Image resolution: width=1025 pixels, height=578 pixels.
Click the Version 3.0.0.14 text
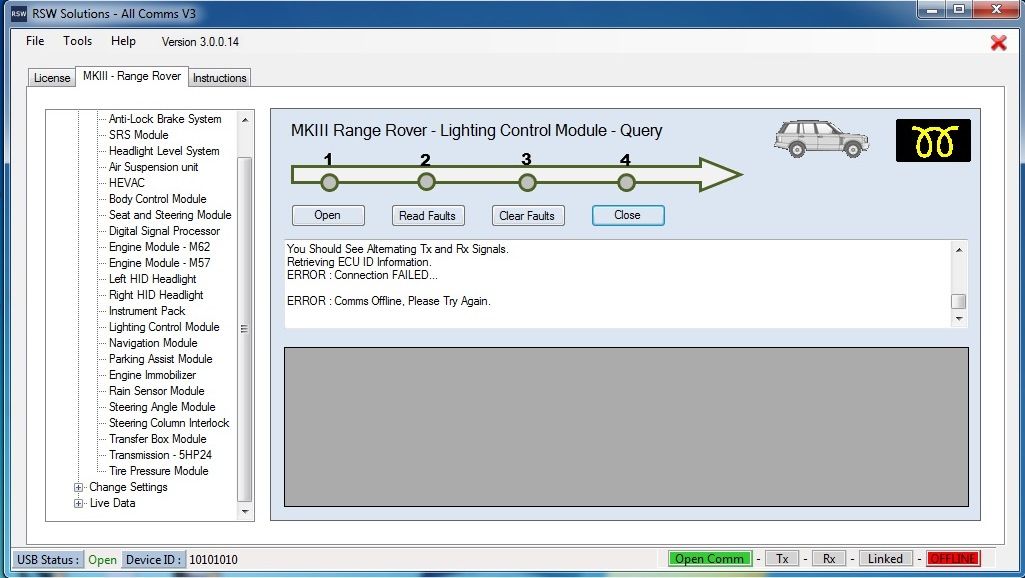200,42
